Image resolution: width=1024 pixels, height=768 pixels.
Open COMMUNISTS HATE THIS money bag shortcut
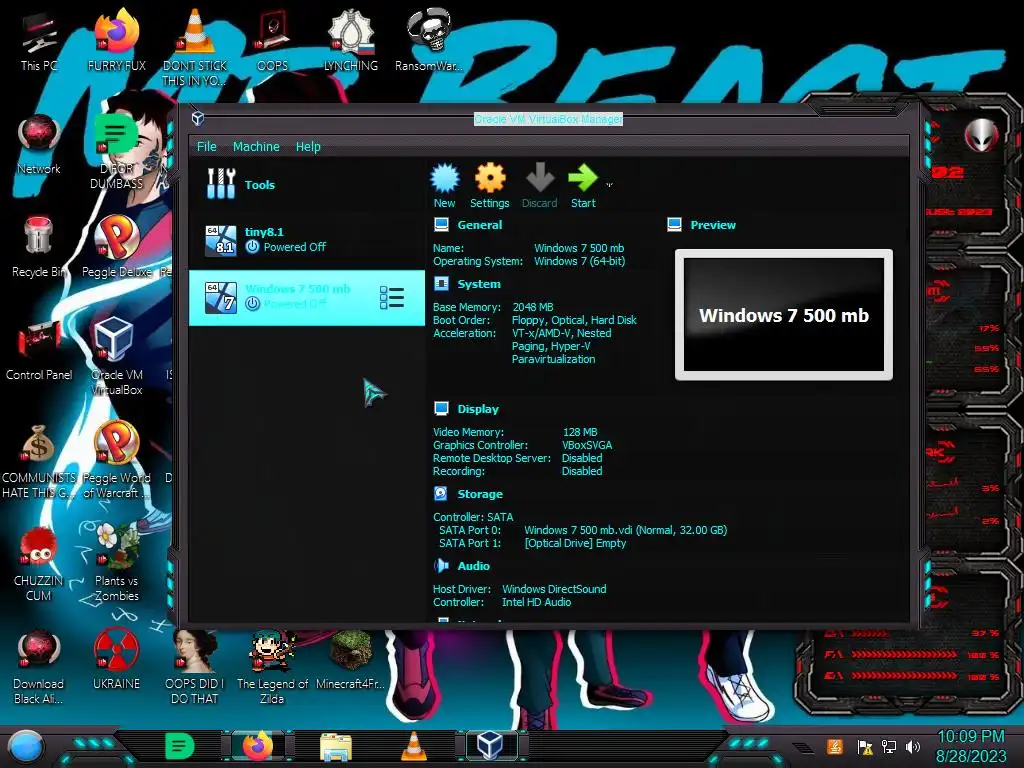(39, 461)
